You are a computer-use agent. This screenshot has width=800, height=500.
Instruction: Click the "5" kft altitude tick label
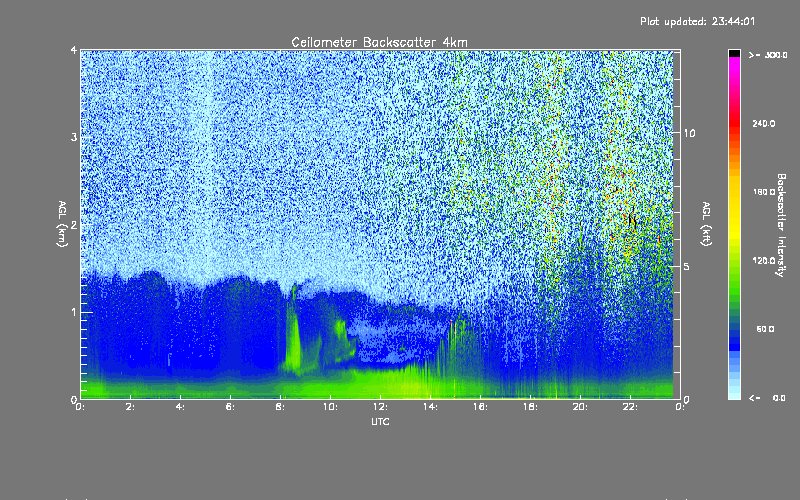[x=687, y=266]
